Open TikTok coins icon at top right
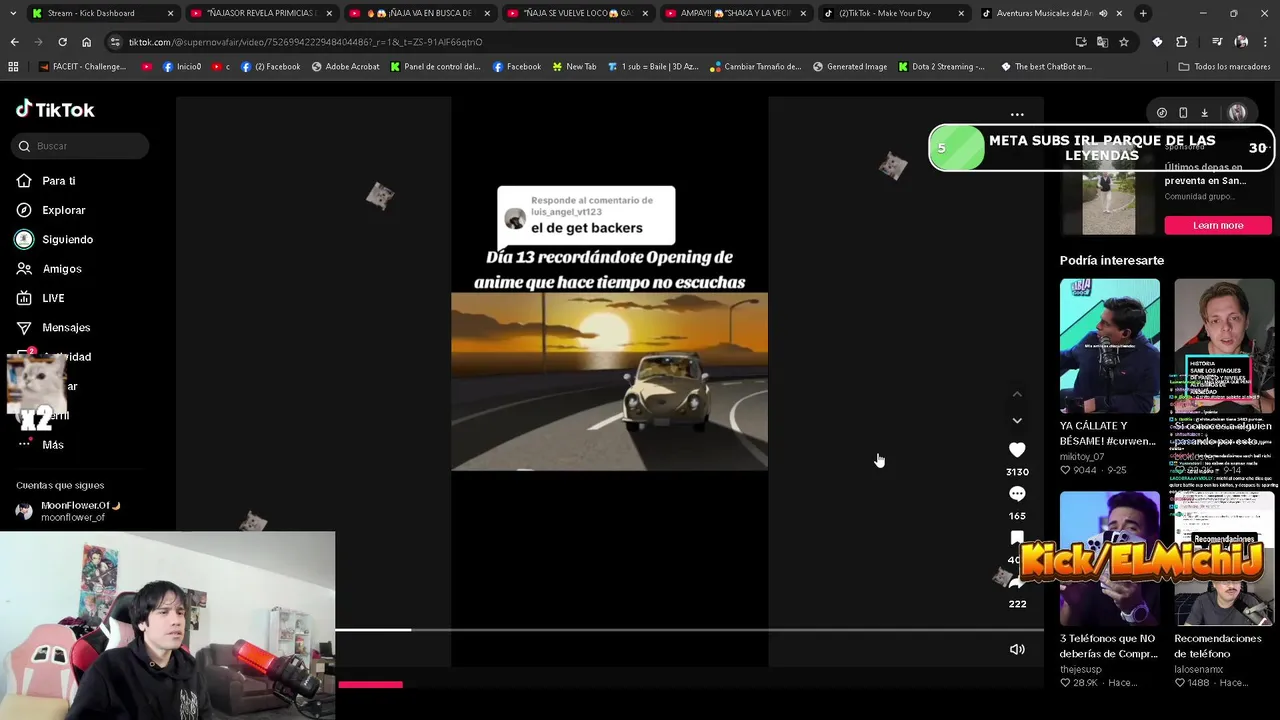Viewport: 1280px width, 720px height. click(1161, 113)
